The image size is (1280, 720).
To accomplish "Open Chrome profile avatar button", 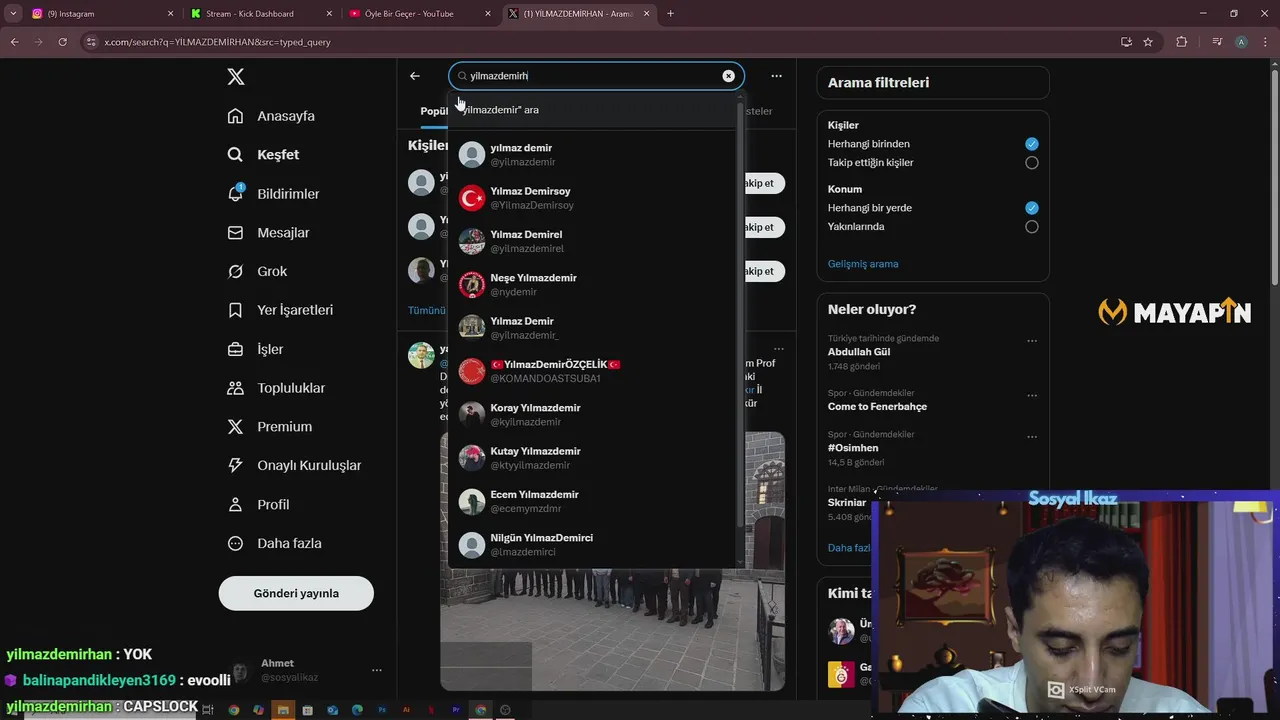I will click(x=1241, y=42).
